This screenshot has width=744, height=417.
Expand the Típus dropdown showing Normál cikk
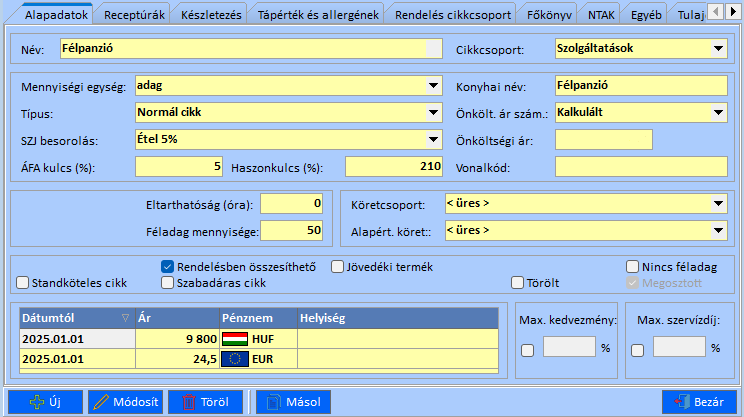(433, 113)
